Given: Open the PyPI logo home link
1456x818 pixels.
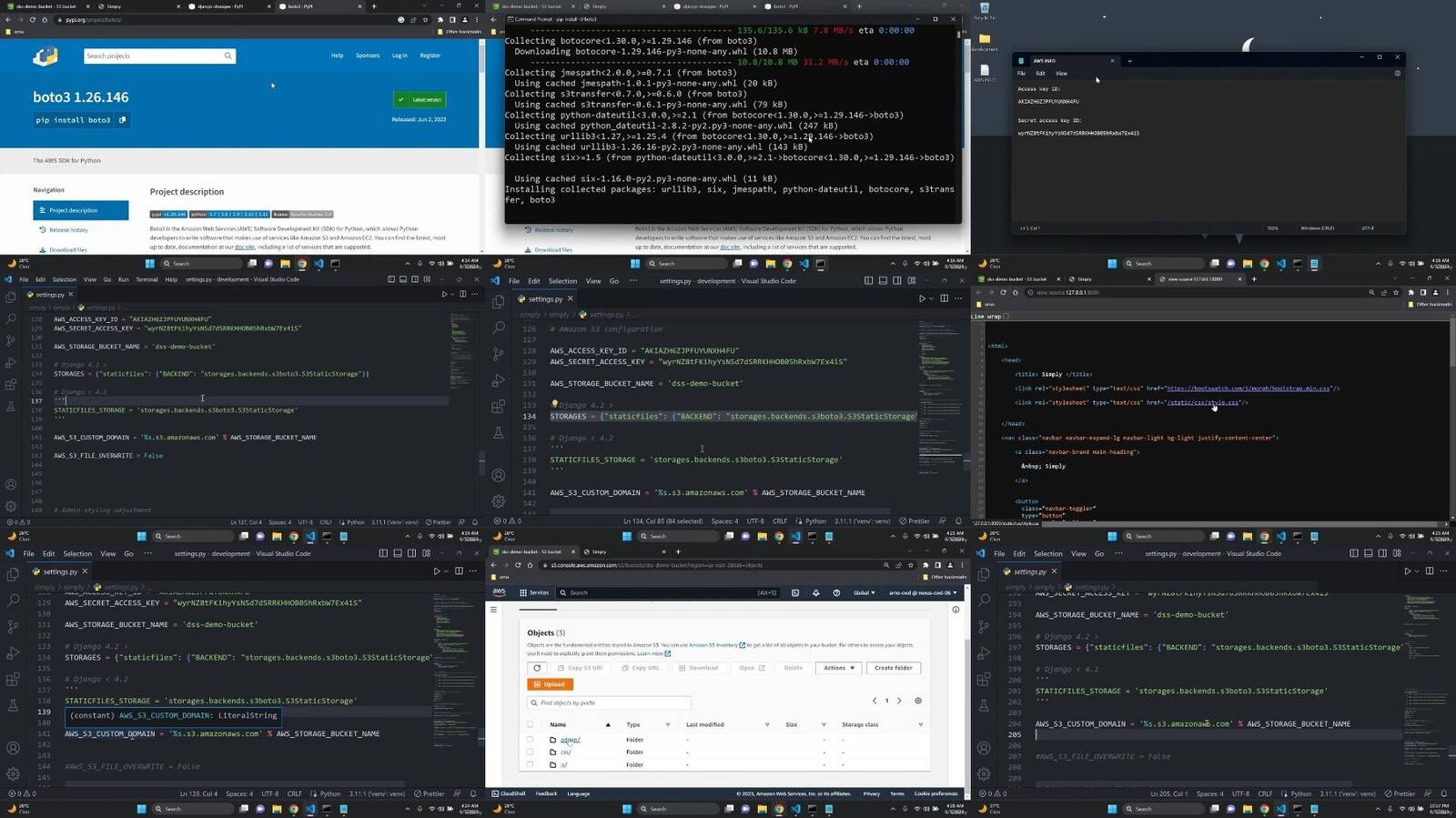Looking at the screenshot, I should [45, 56].
